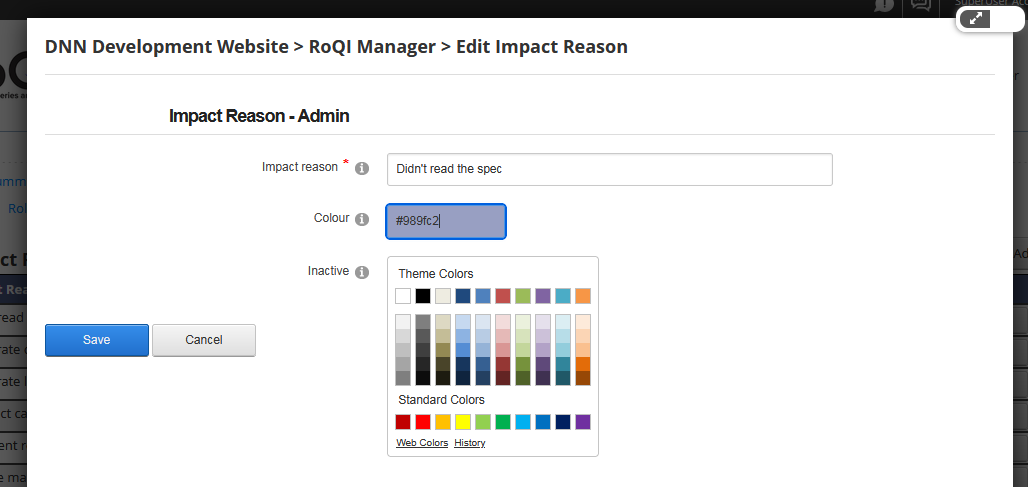The width and height of the screenshot is (1028, 487).
Task: Choose the lightest peach tint in orange column
Action: tap(583, 322)
